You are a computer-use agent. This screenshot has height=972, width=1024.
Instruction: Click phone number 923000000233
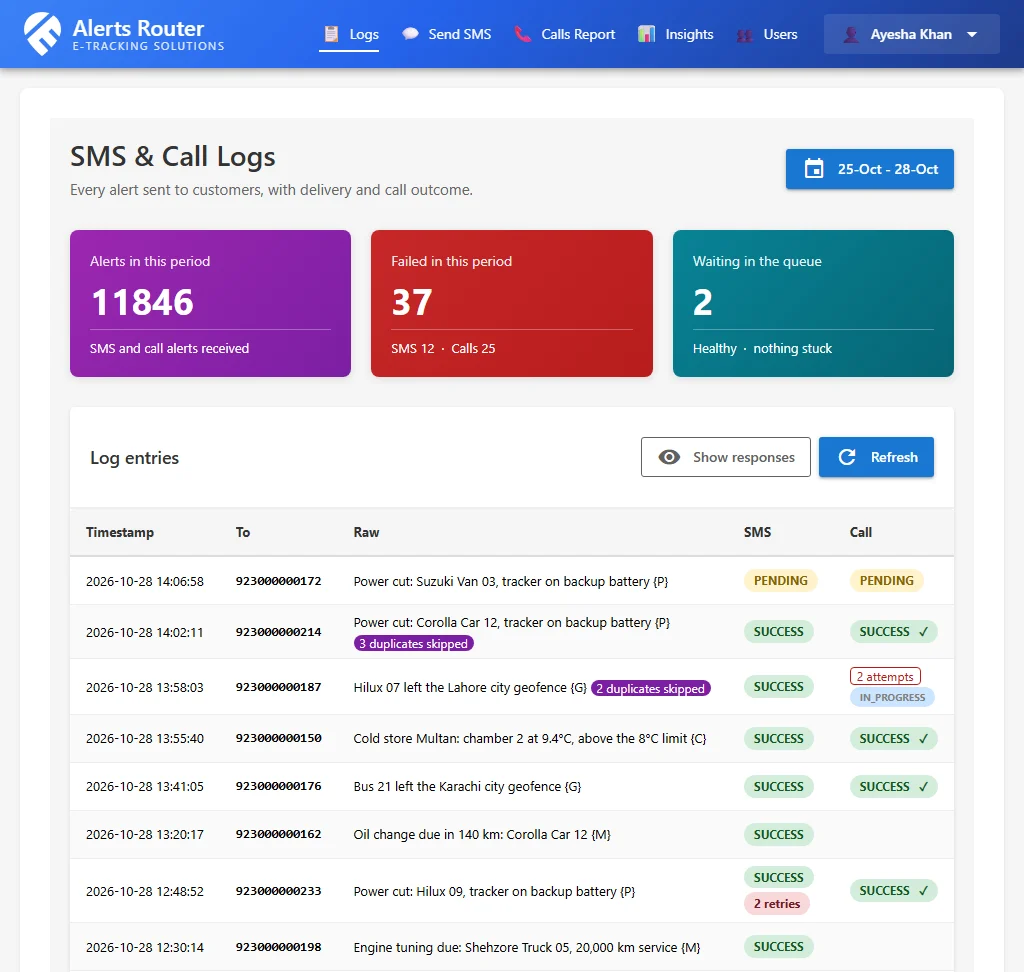pos(278,891)
